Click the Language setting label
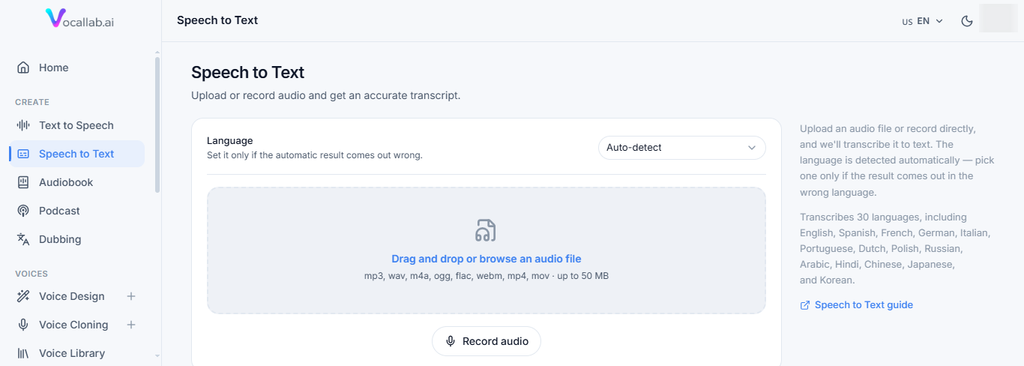The image size is (1024, 366). (x=229, y=141)
